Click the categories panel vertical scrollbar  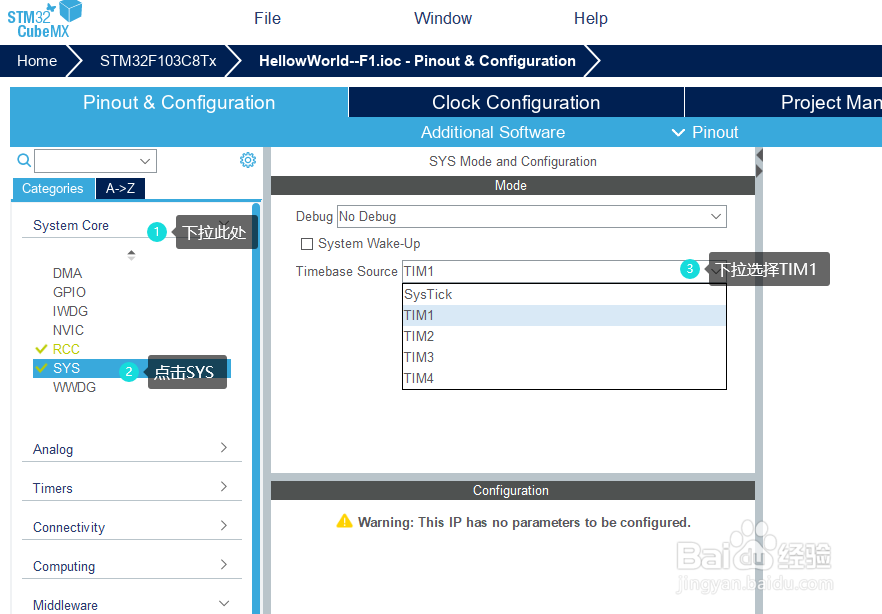point(256,408)
